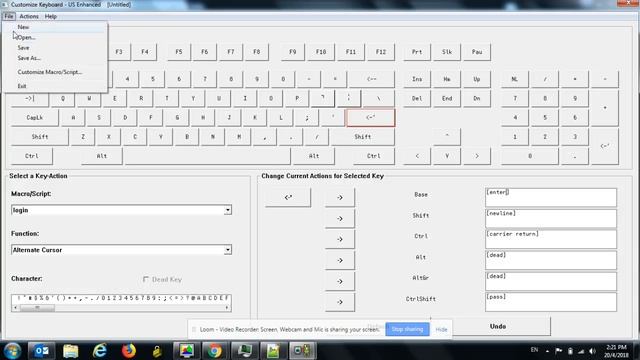Select the Slk key
Viewport: 640px width, 360px height.
[x=447, y=52]
